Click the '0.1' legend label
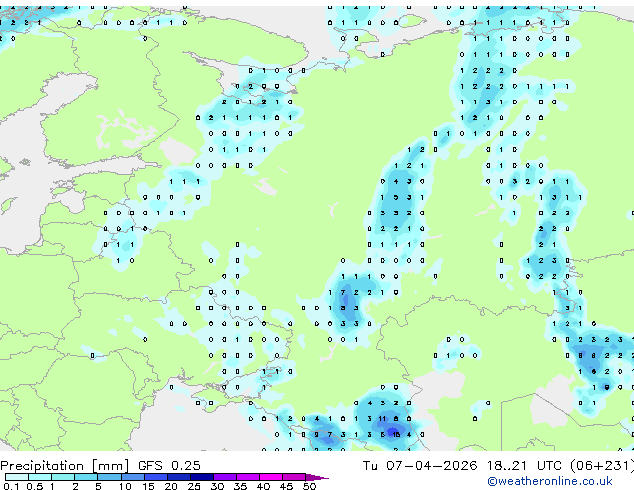Screen dimensions: 634x490 11,486
